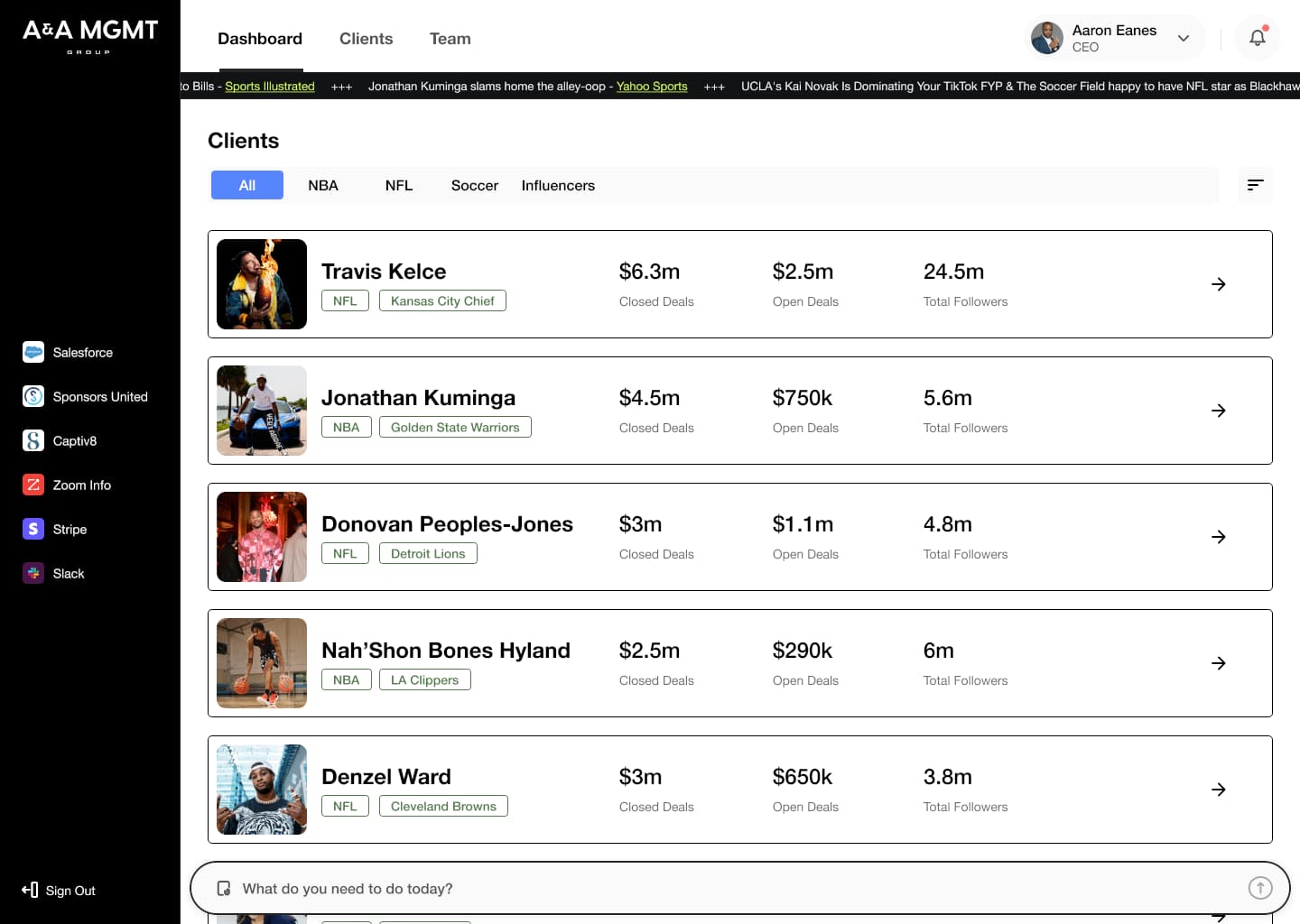Filter clients by NBA
This screenshot has height=924, width=1300.
click(x=323, y=185)
